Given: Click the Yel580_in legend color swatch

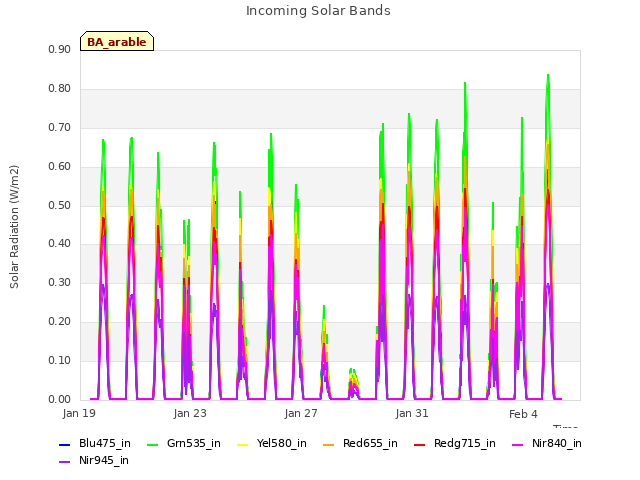Looking at the screenshot, I should pyautogui.click(x=242, y=444).
